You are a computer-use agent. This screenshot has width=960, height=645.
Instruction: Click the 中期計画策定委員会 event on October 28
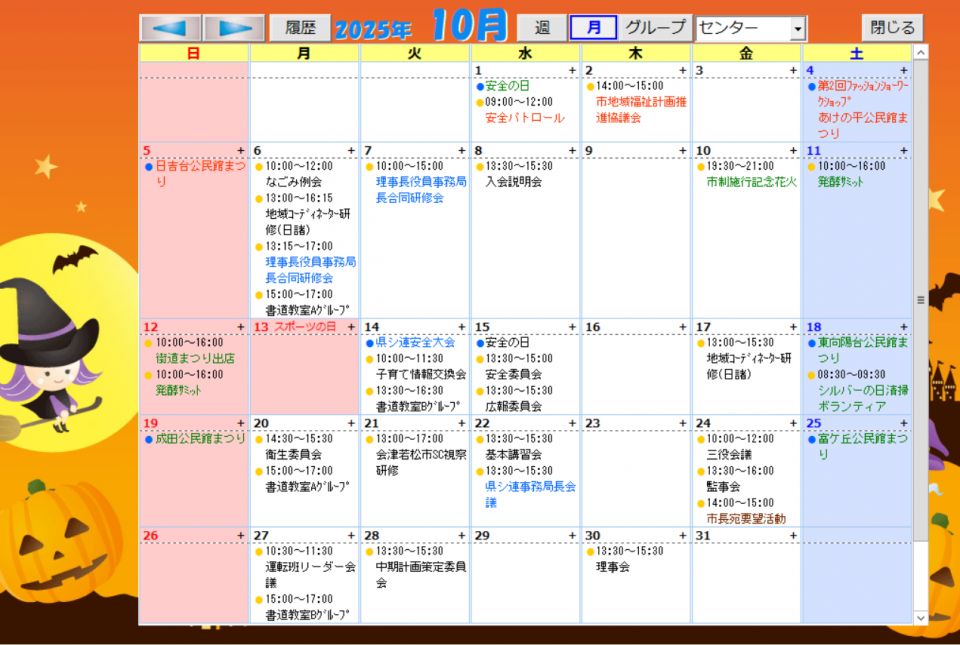pyautogui.click(x=413, y=575)
